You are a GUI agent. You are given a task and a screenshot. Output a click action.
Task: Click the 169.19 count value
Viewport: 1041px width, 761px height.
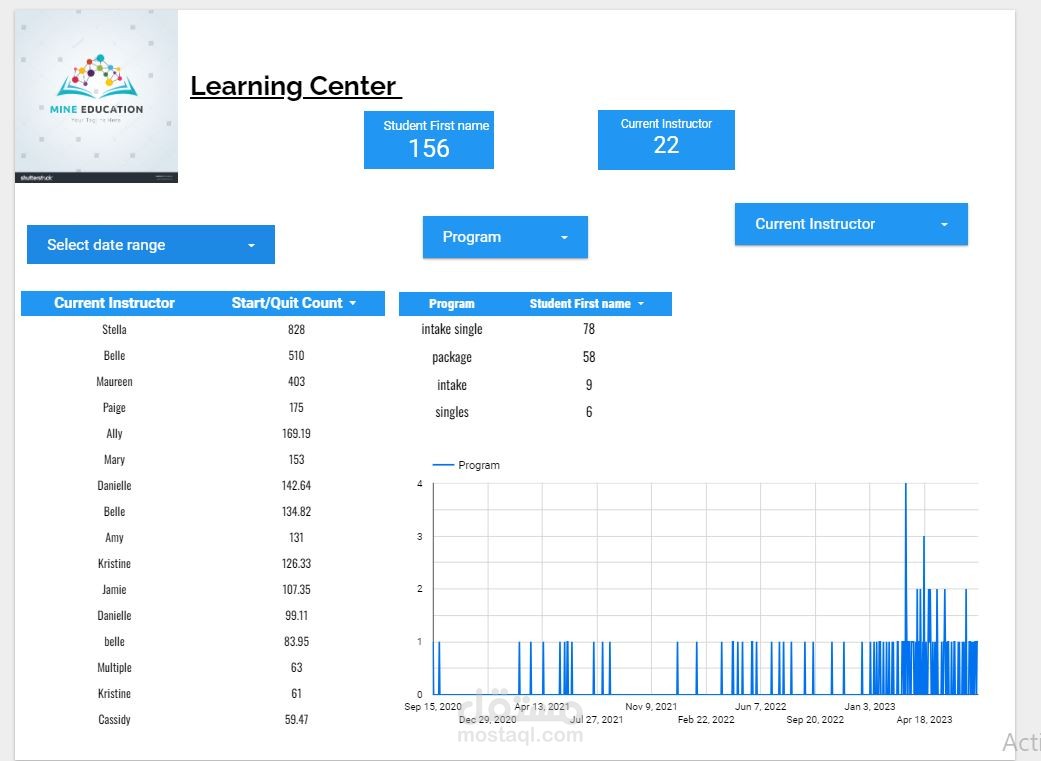[296, 434]
